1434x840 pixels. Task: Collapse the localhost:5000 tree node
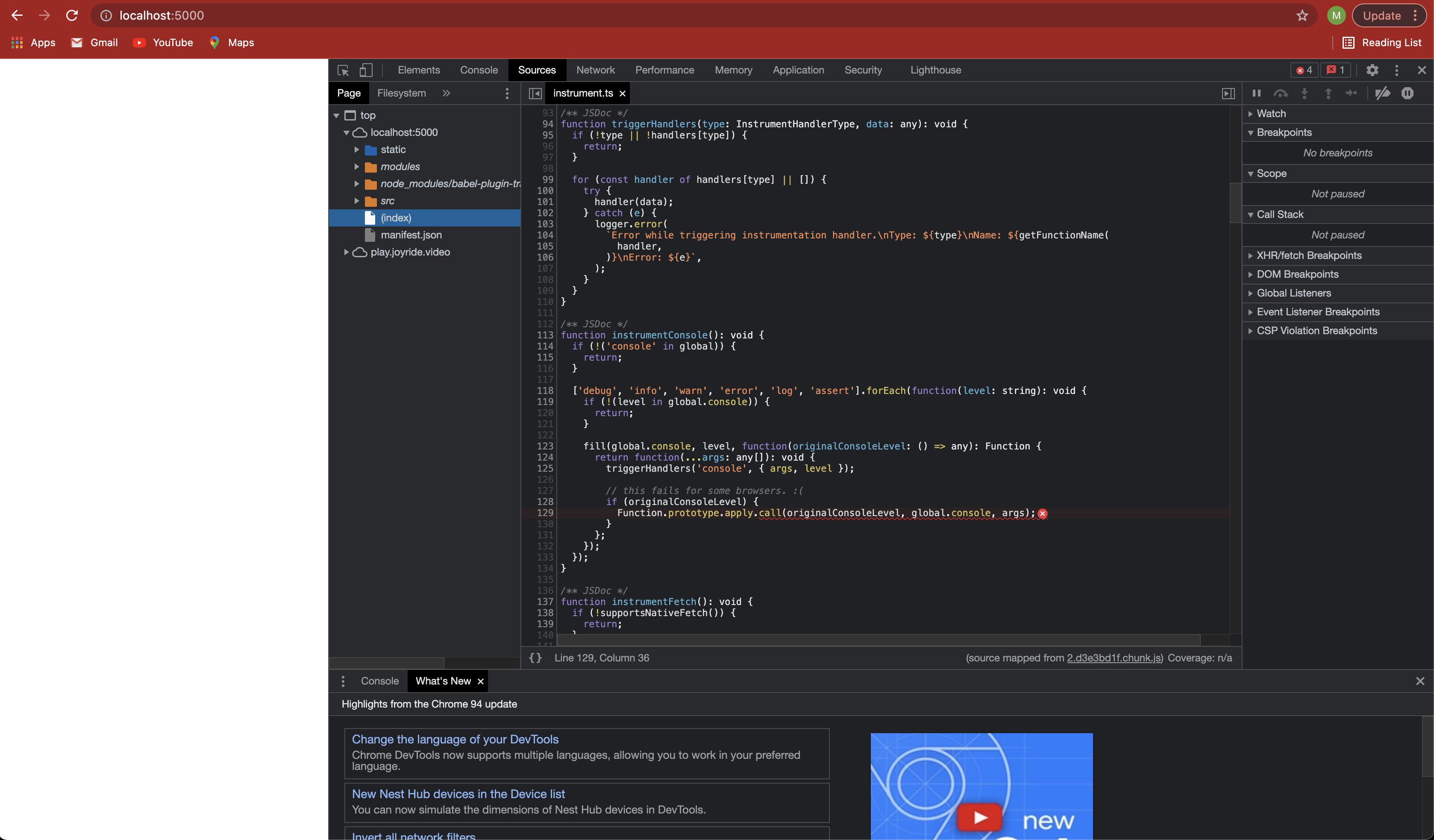tap(346, 132)
